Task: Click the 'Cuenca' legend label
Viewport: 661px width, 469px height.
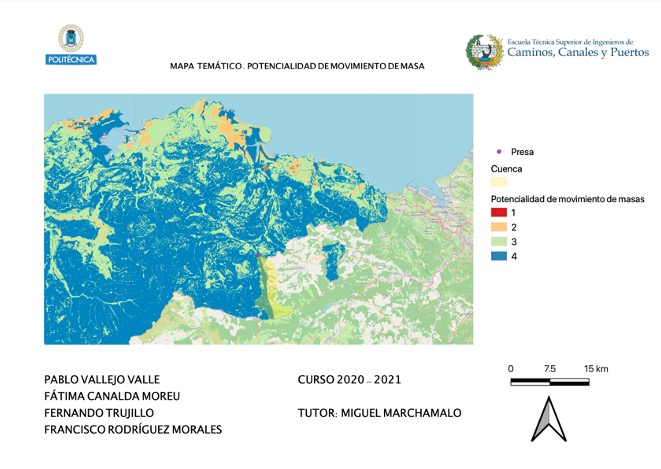Action: click(x=506, y=169)
